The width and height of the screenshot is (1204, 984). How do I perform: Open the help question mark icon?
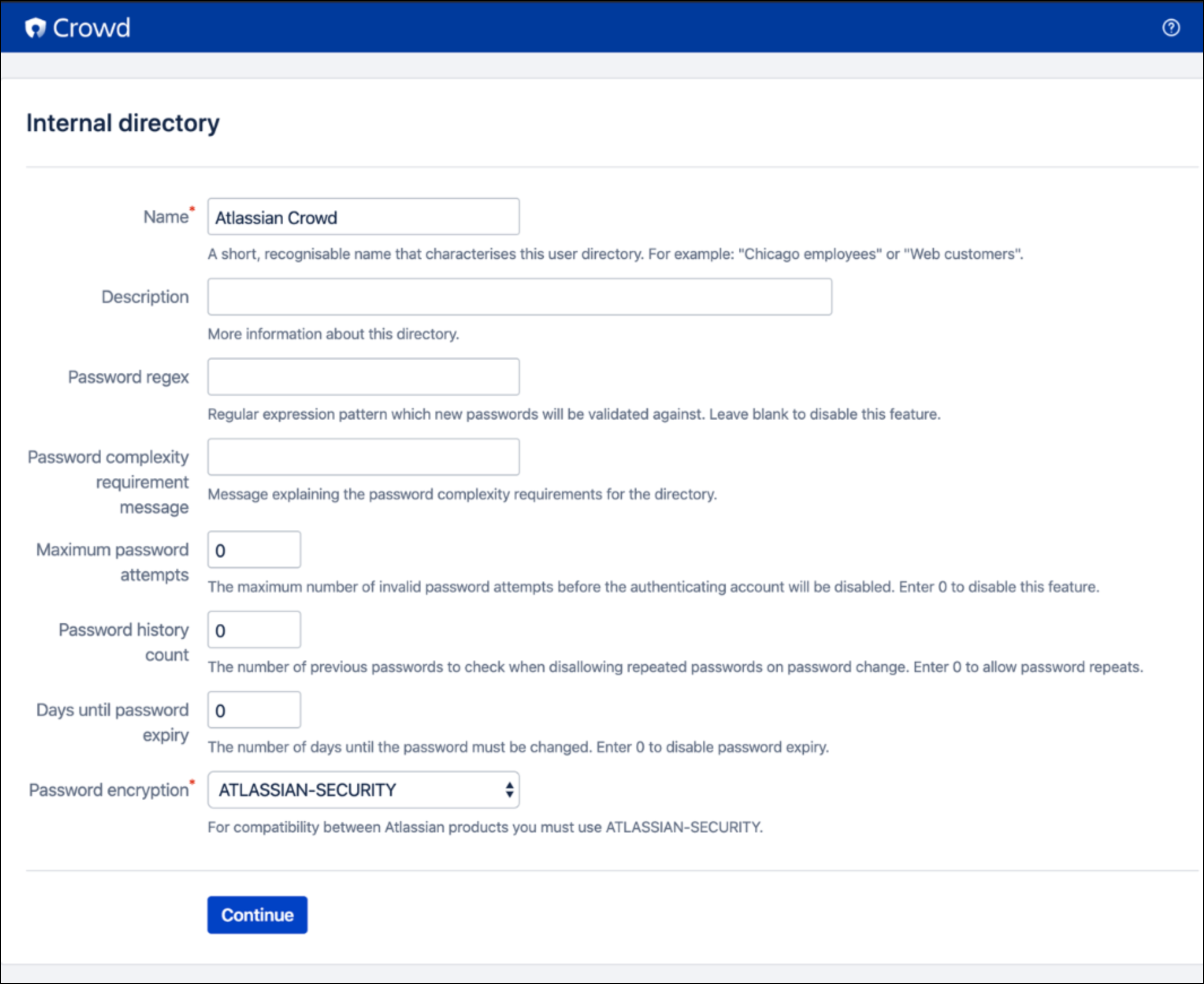click(x=1171, y=28)
